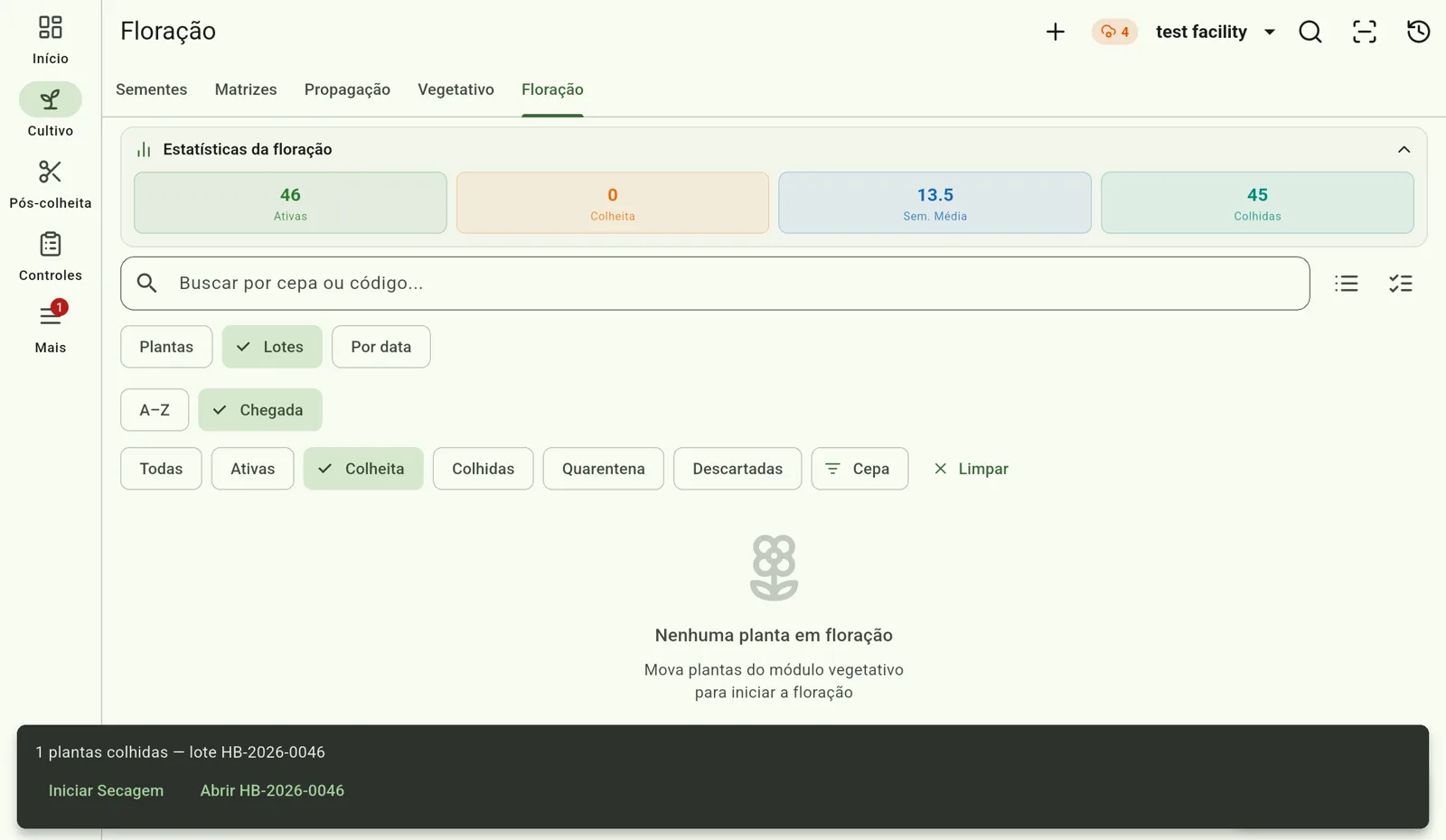Click the 46 Ativas stat card
This screenshot has height=840, width=1446.
coord(290,203)
